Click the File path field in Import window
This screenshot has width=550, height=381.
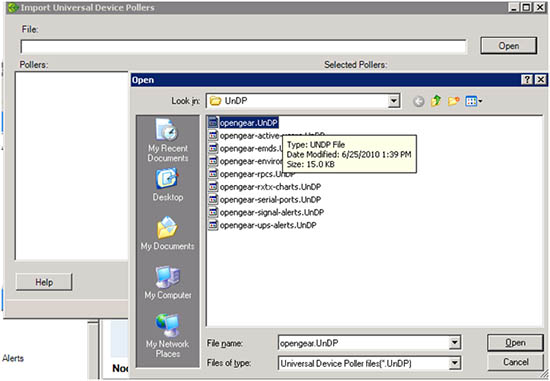pos(244,47)
